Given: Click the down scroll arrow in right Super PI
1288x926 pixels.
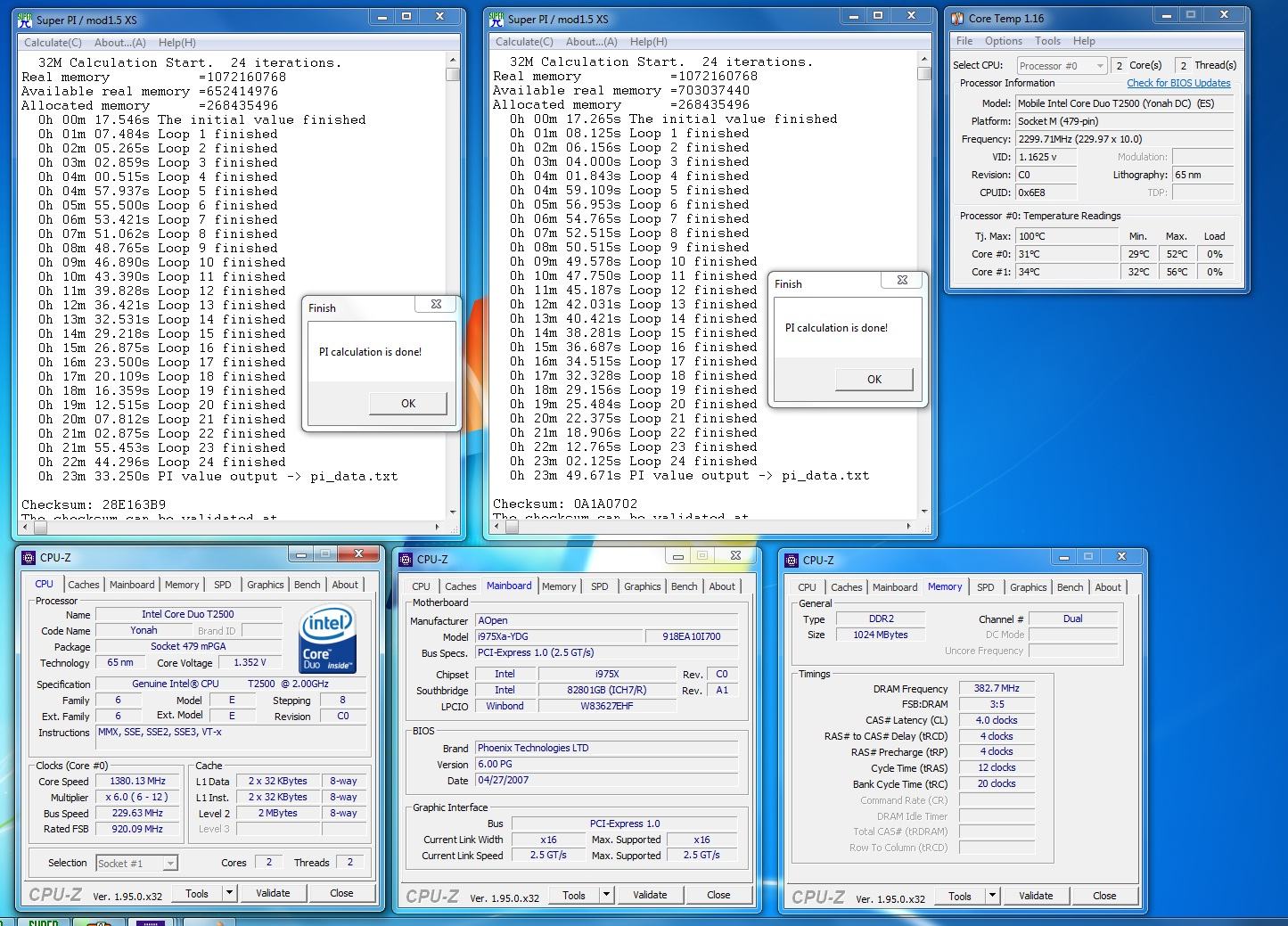Looking at the screenshot, I should click(924, 511).
